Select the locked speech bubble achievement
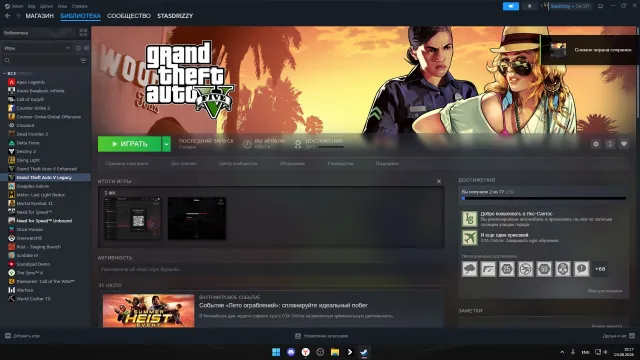The width and height of the screenshot is (640, 360). (582, 269)
